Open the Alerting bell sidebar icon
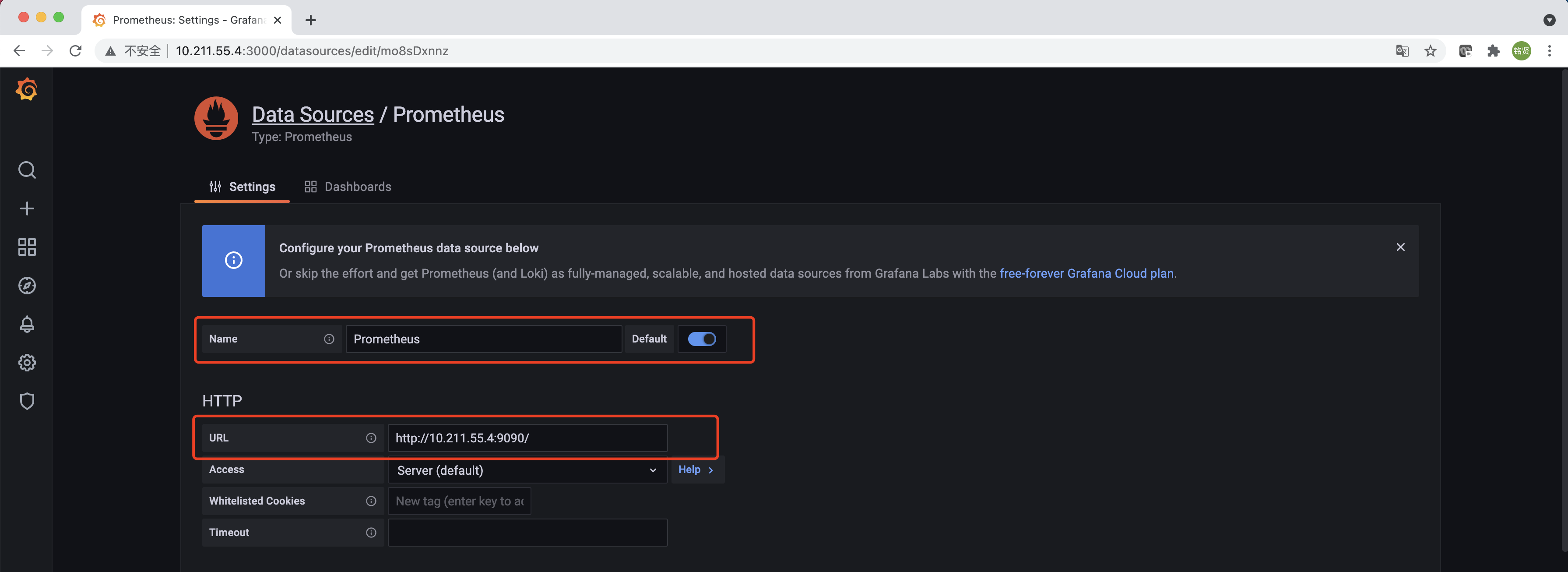Image resolution: width=1568 pixels, height=572 pixels. click(27, 324)
